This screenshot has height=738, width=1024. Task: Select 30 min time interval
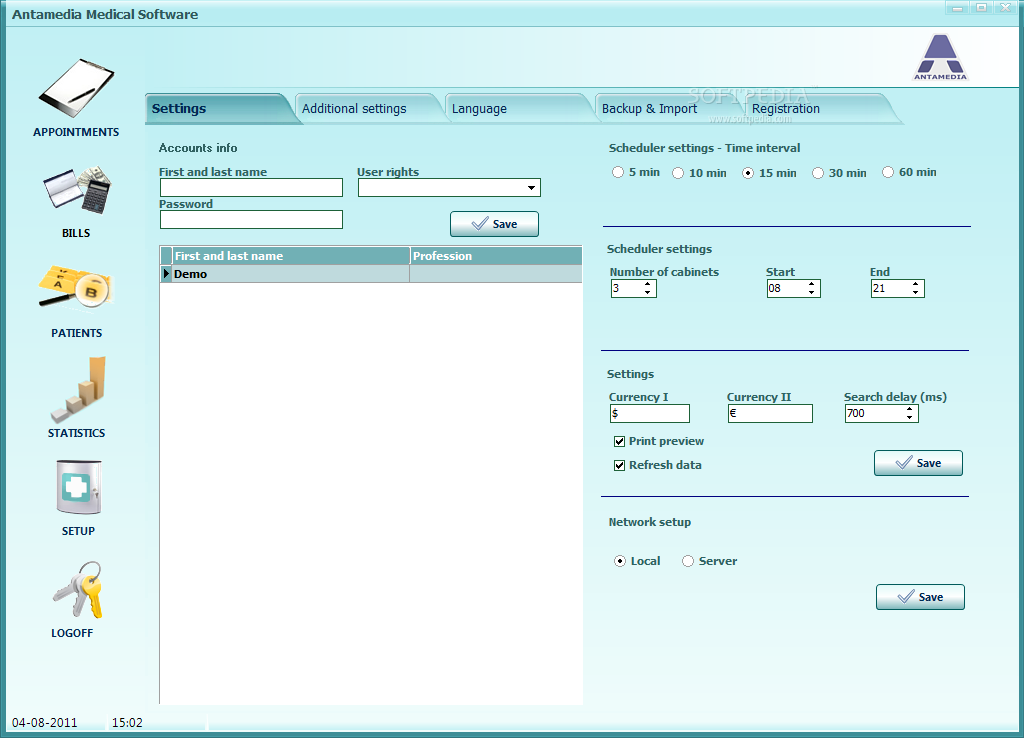click(818, 173)
